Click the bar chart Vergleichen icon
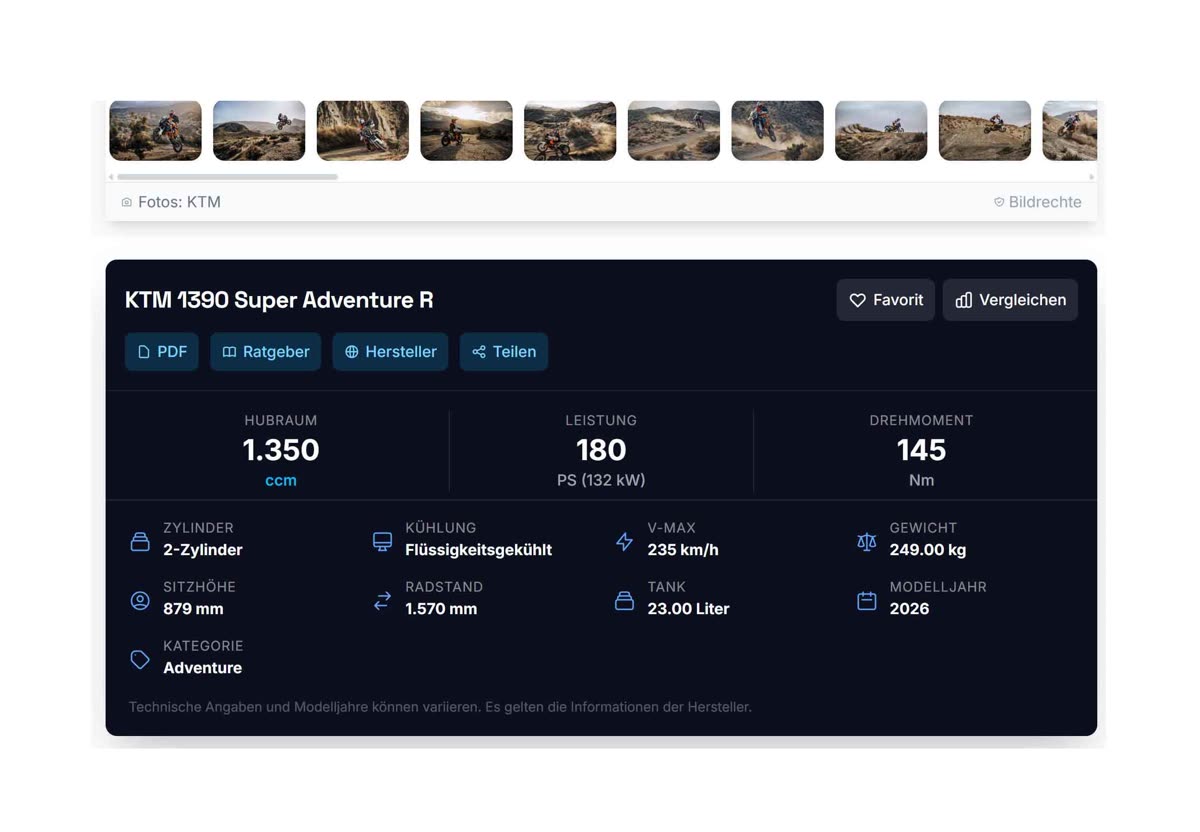1200x832 pixels. [964, 300]
